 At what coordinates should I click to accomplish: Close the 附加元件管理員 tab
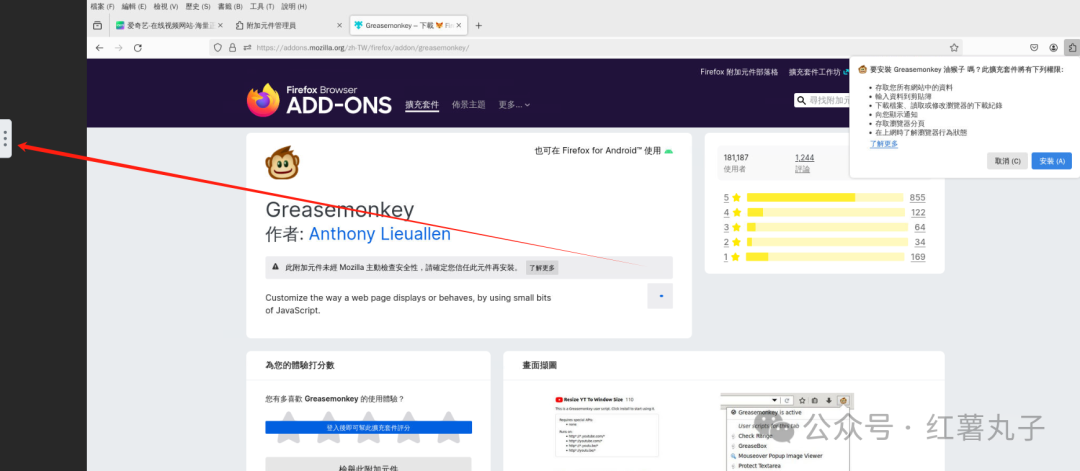tap(339, 25)
